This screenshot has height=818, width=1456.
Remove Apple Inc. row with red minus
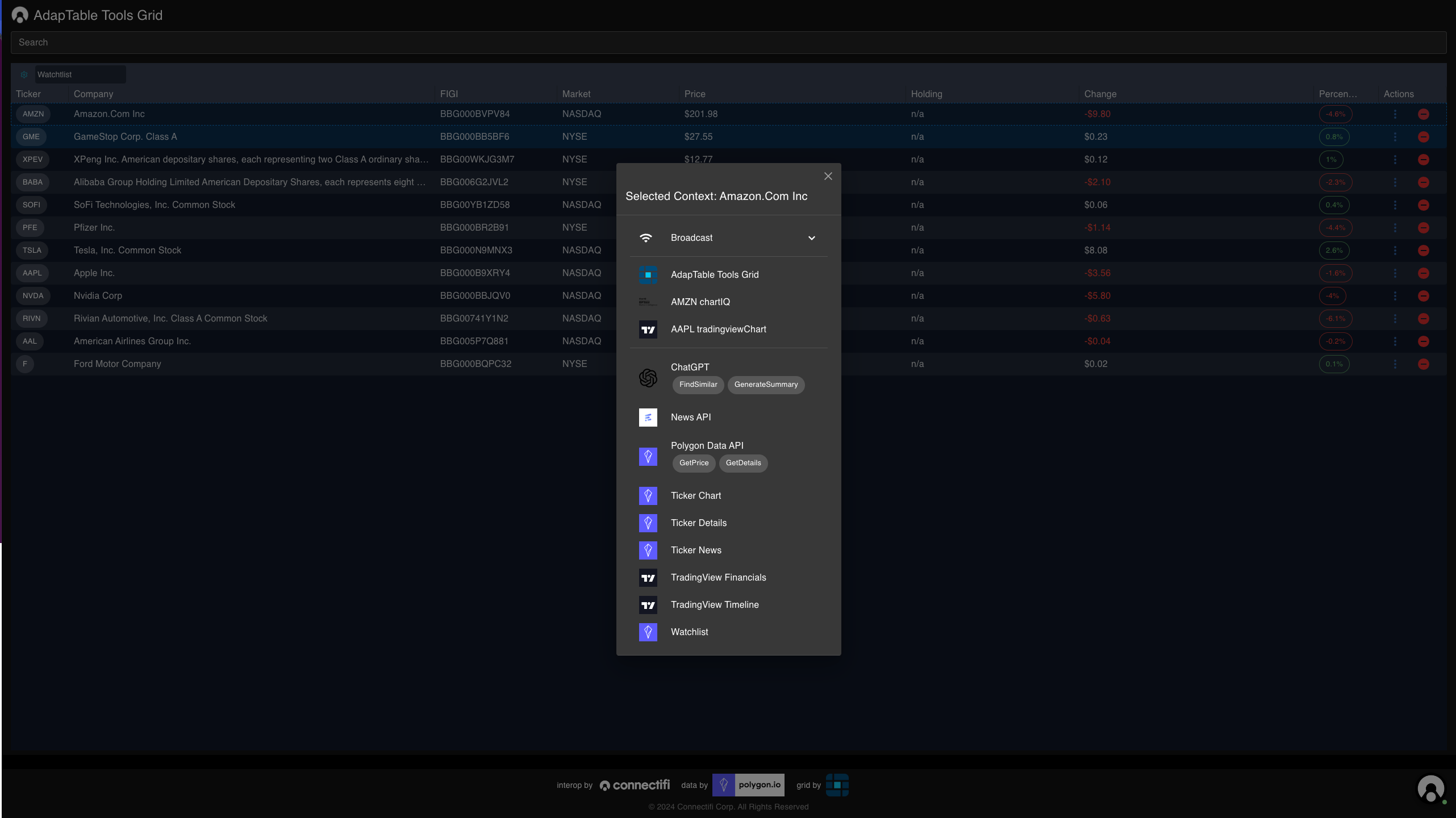[1424, 273]
